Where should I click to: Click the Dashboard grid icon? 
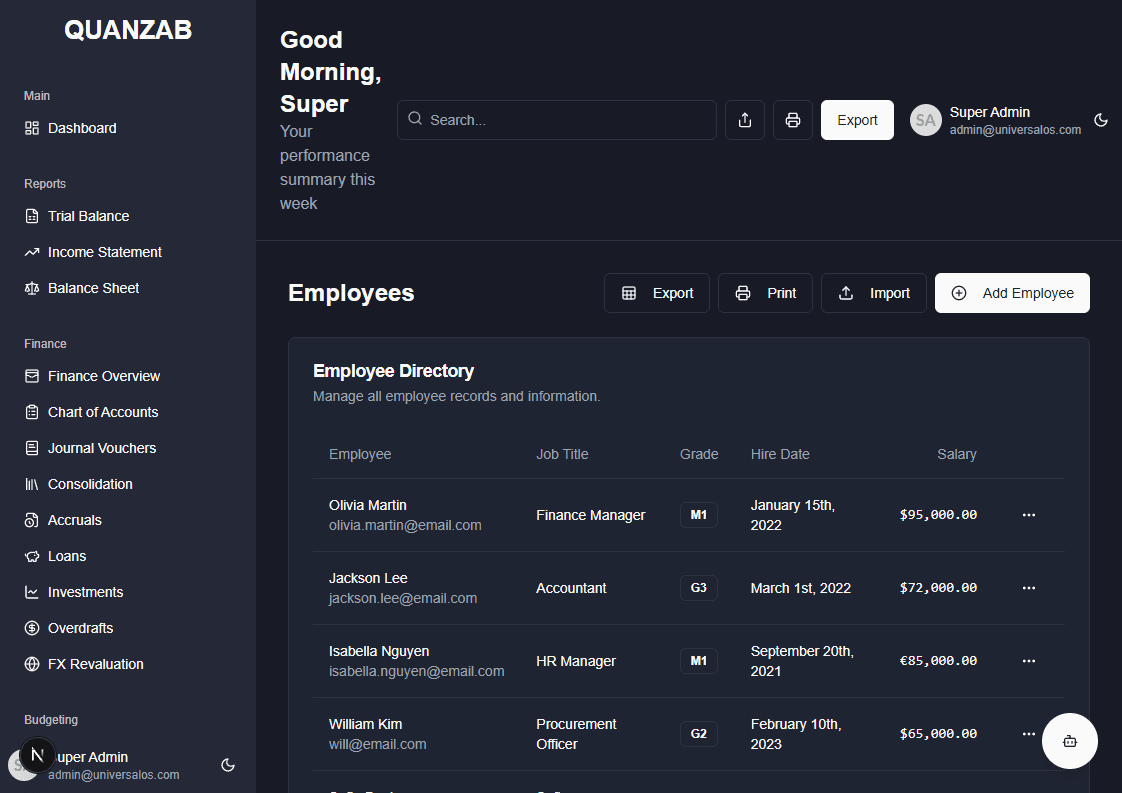pos(31,128)
